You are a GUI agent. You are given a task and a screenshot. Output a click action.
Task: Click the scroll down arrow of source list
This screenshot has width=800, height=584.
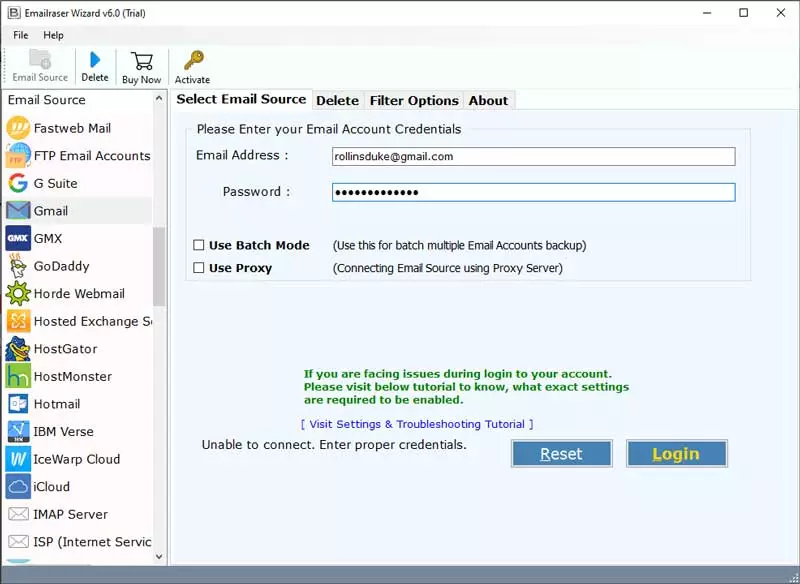tap(159, 556)
